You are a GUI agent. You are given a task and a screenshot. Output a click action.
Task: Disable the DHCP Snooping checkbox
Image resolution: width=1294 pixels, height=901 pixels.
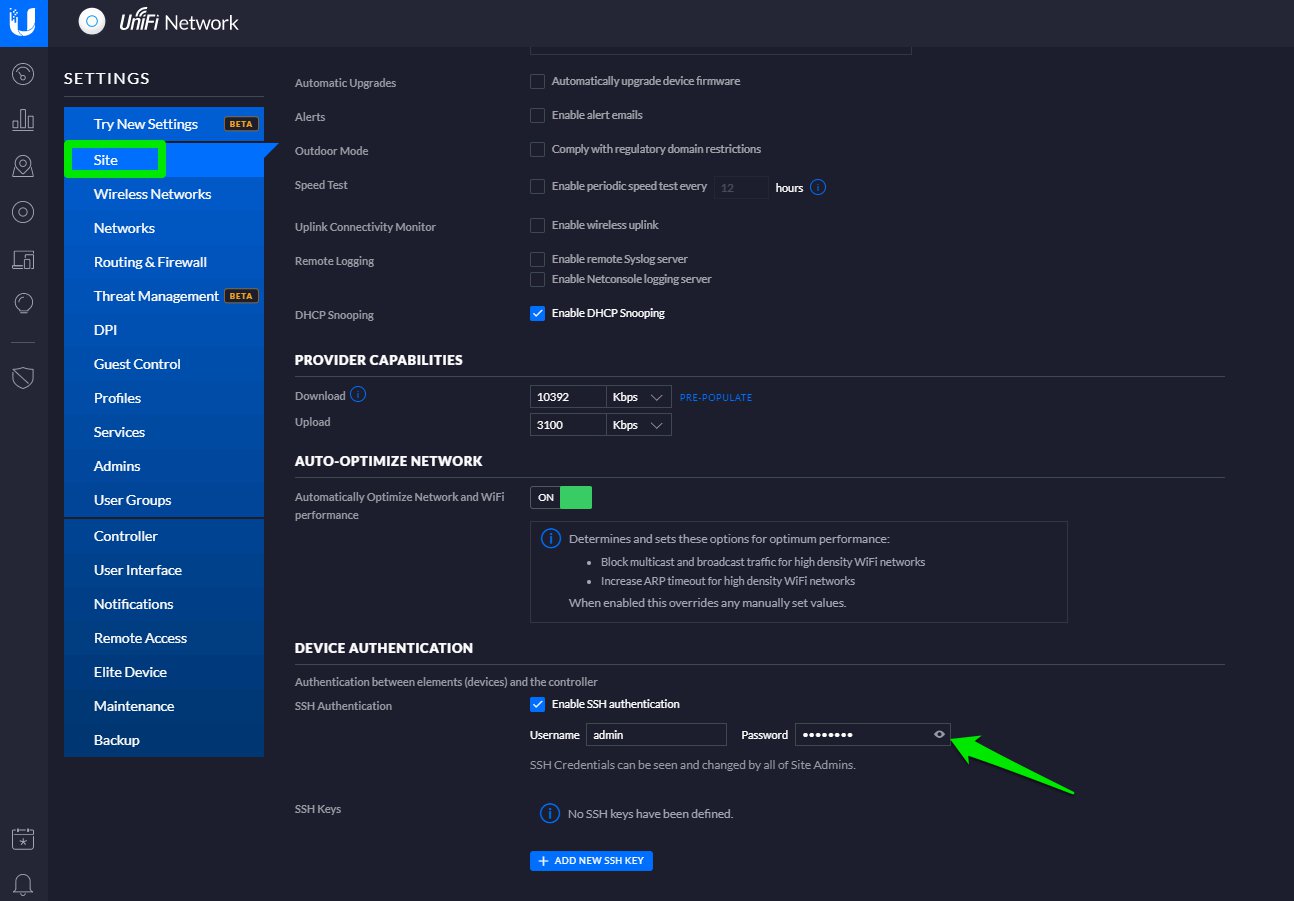click(x=538, y=313)
